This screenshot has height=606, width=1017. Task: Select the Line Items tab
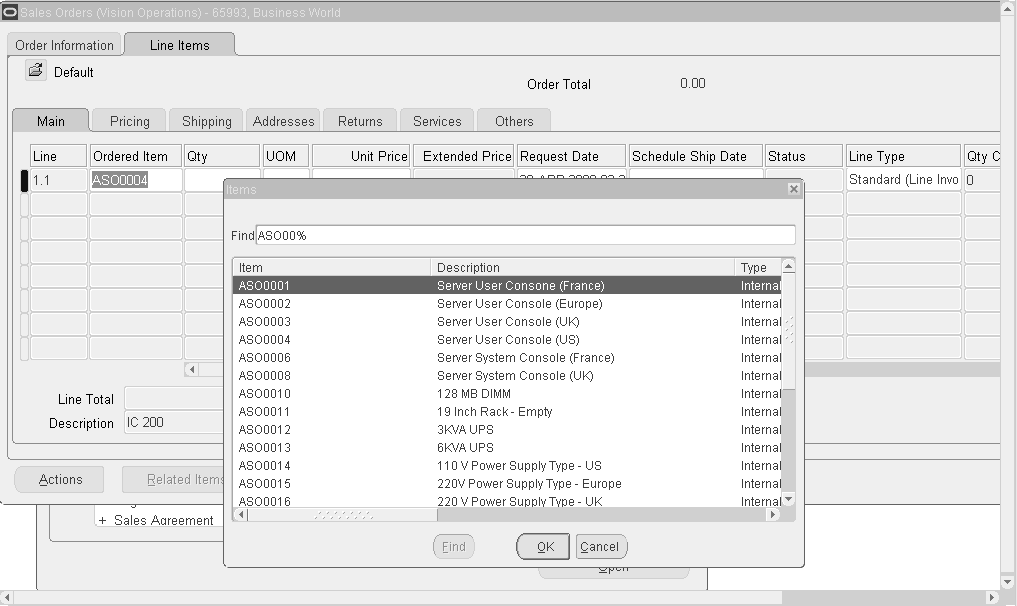(180, 45)
